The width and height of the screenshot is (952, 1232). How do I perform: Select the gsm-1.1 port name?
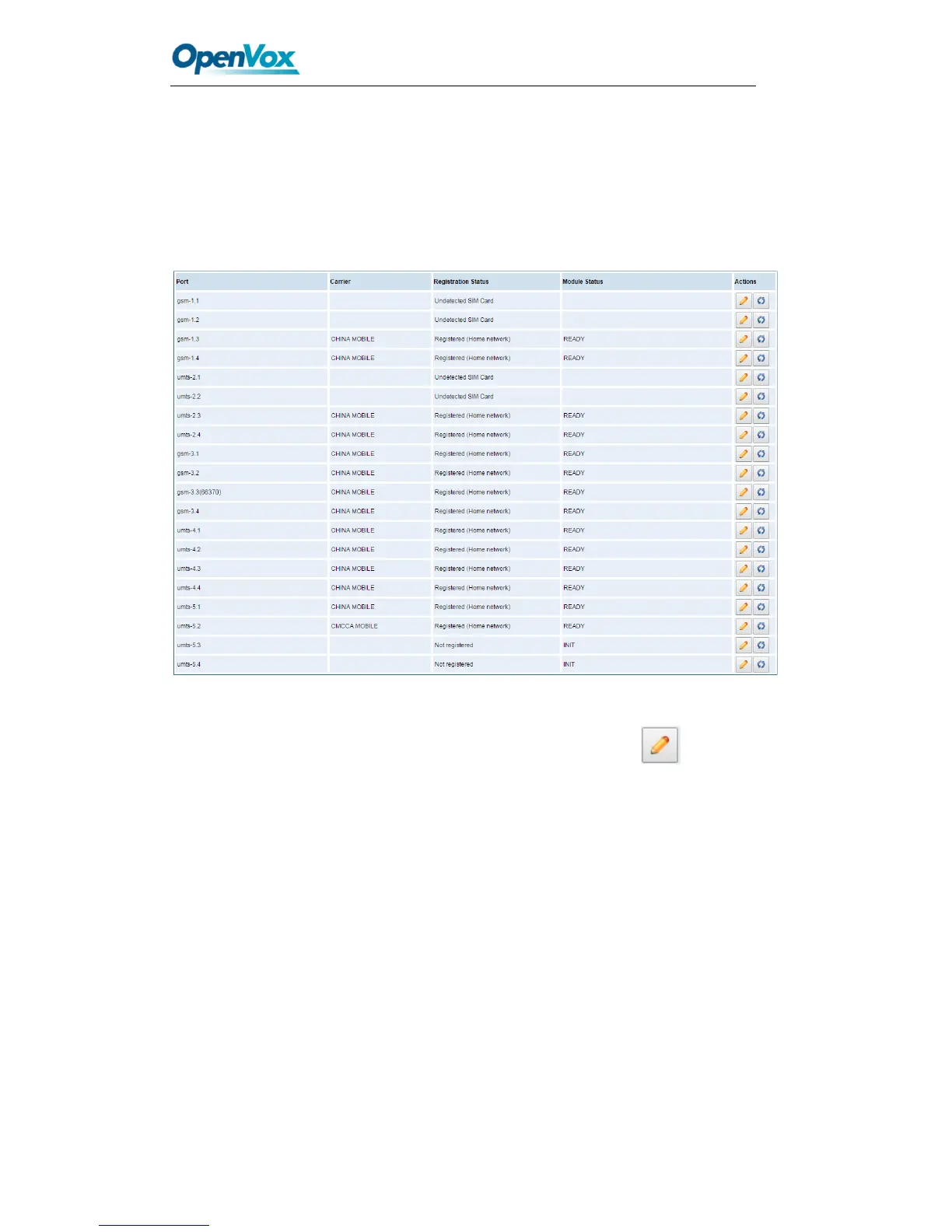tap(188, 301)
